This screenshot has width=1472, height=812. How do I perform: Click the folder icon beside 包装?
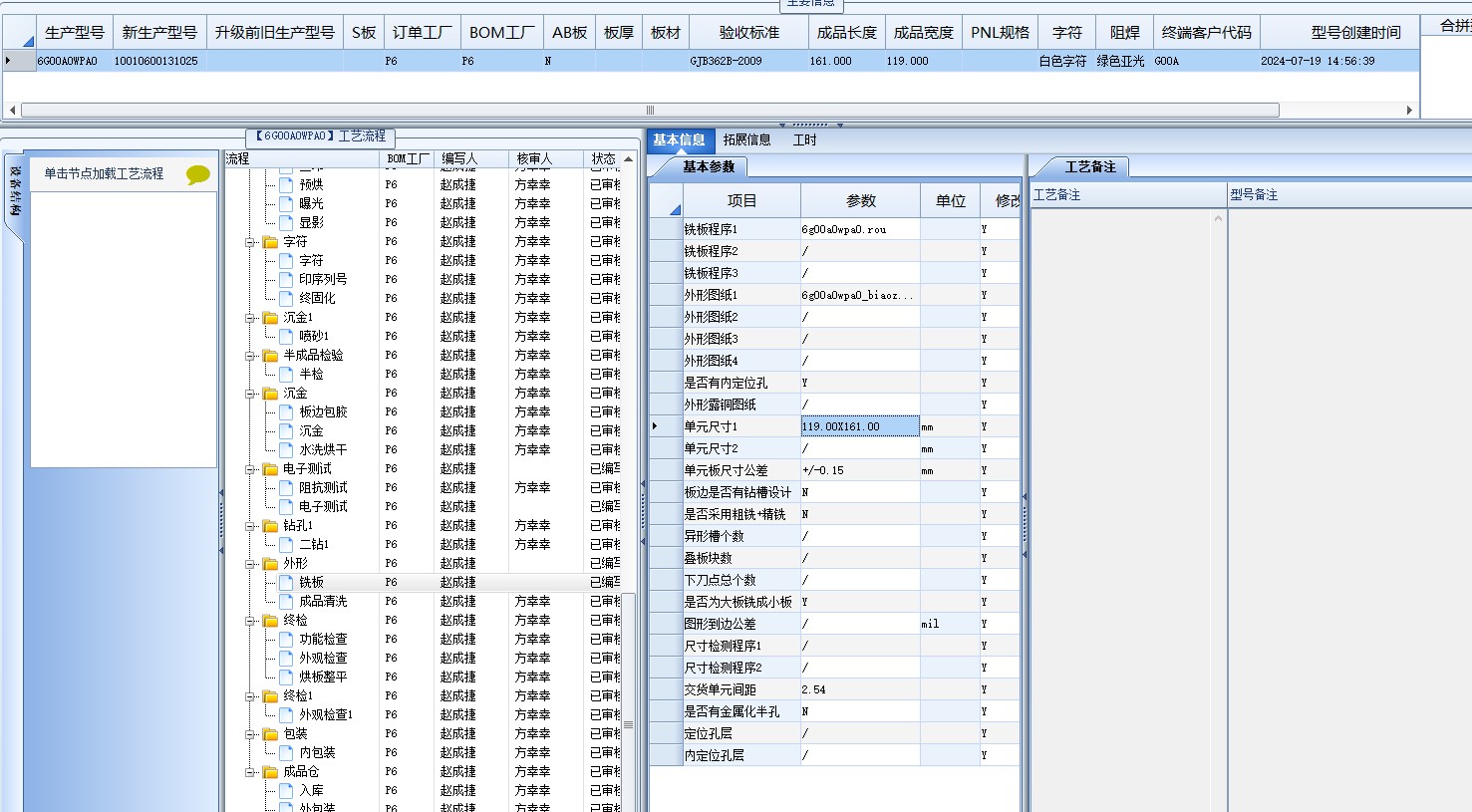tap(270, 734)
